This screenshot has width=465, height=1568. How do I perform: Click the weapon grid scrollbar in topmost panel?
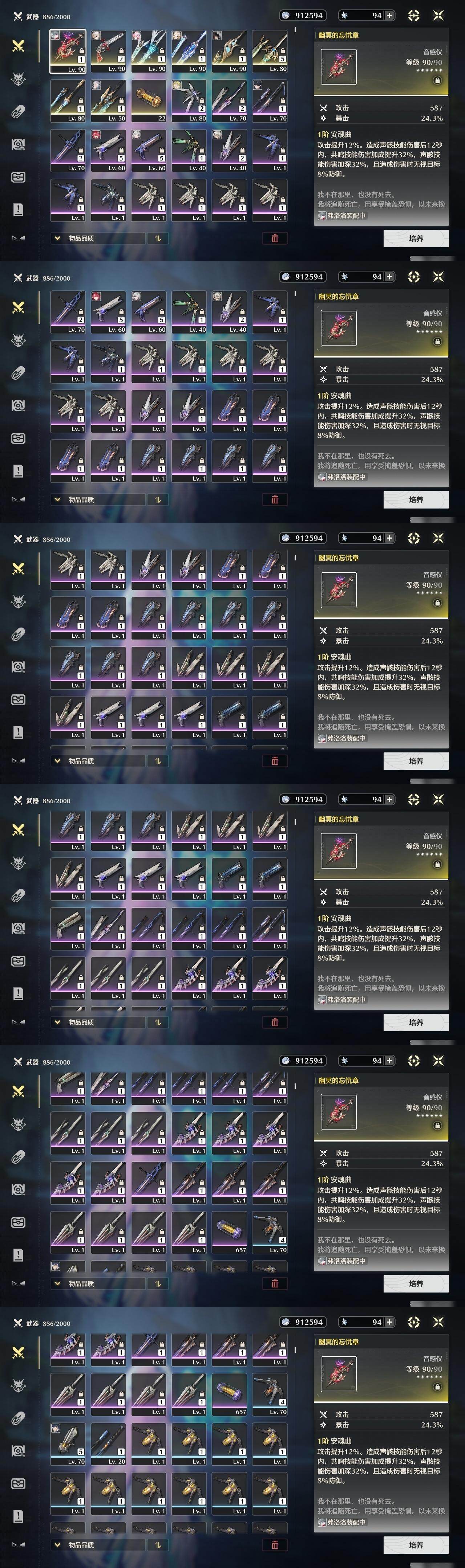(296, 29)
